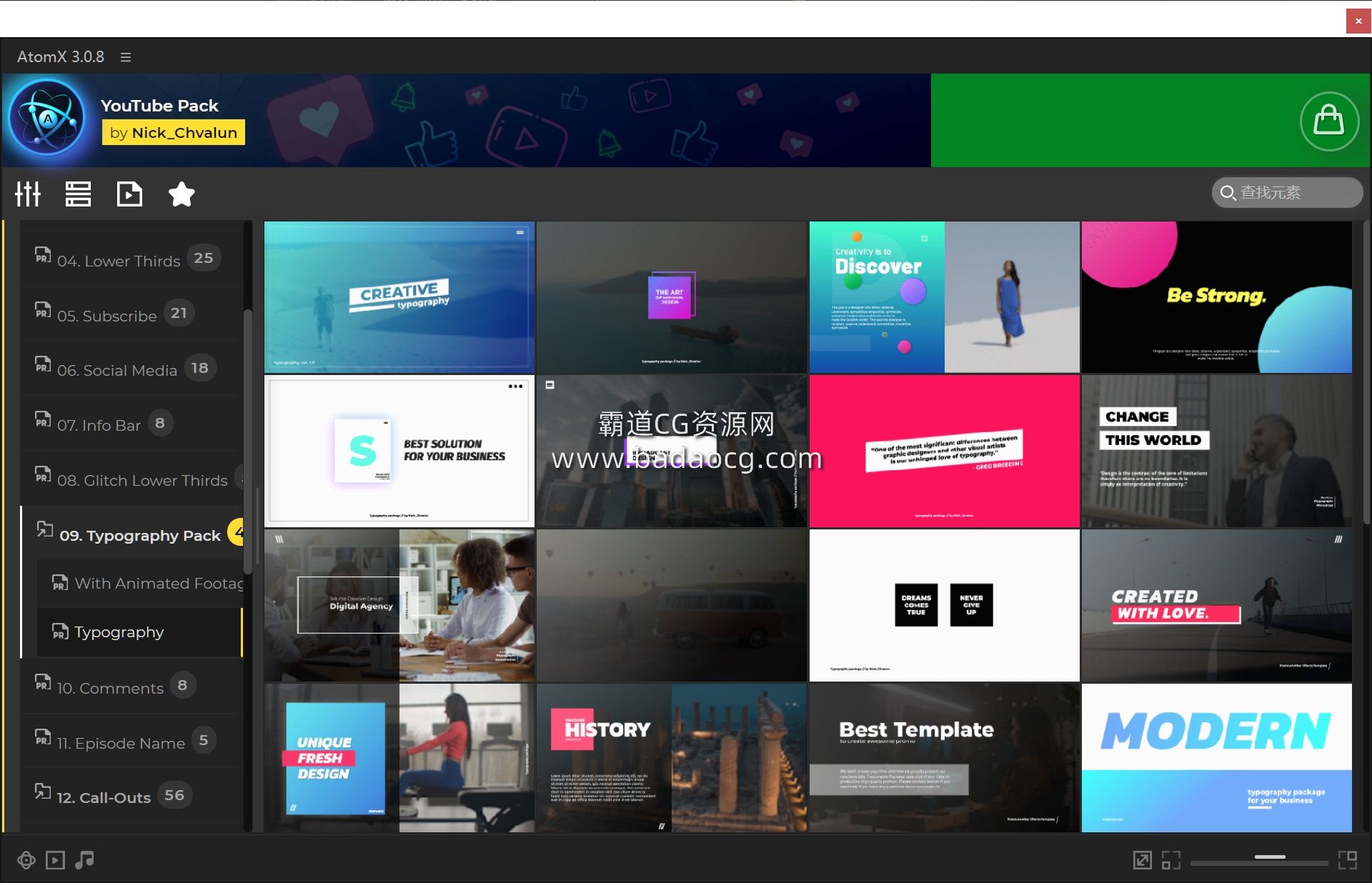Select the 04. Lower Thirds category

[131, 259]
